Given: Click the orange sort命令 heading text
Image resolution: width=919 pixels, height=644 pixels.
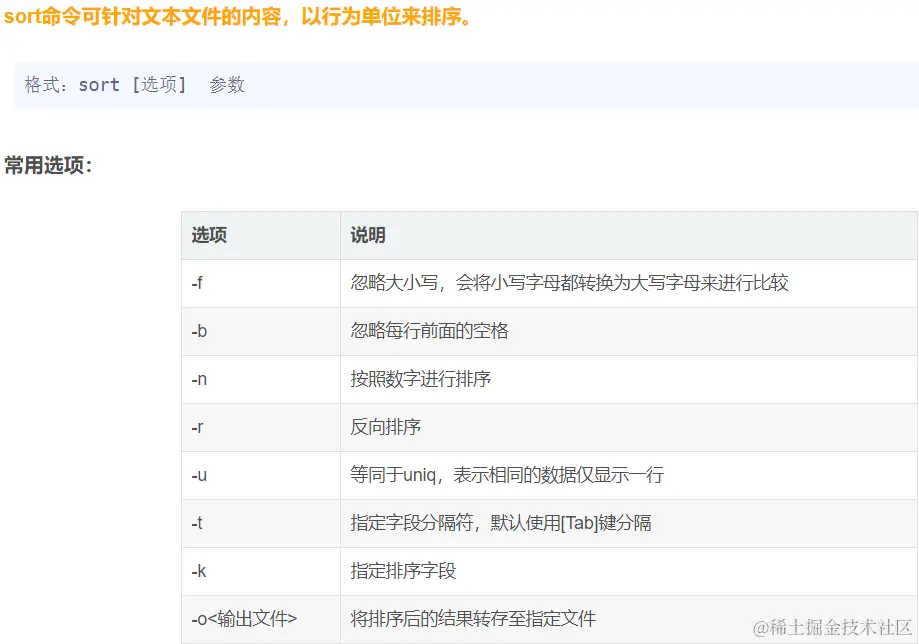Looking at the screenshot, I should coord(237,16).
